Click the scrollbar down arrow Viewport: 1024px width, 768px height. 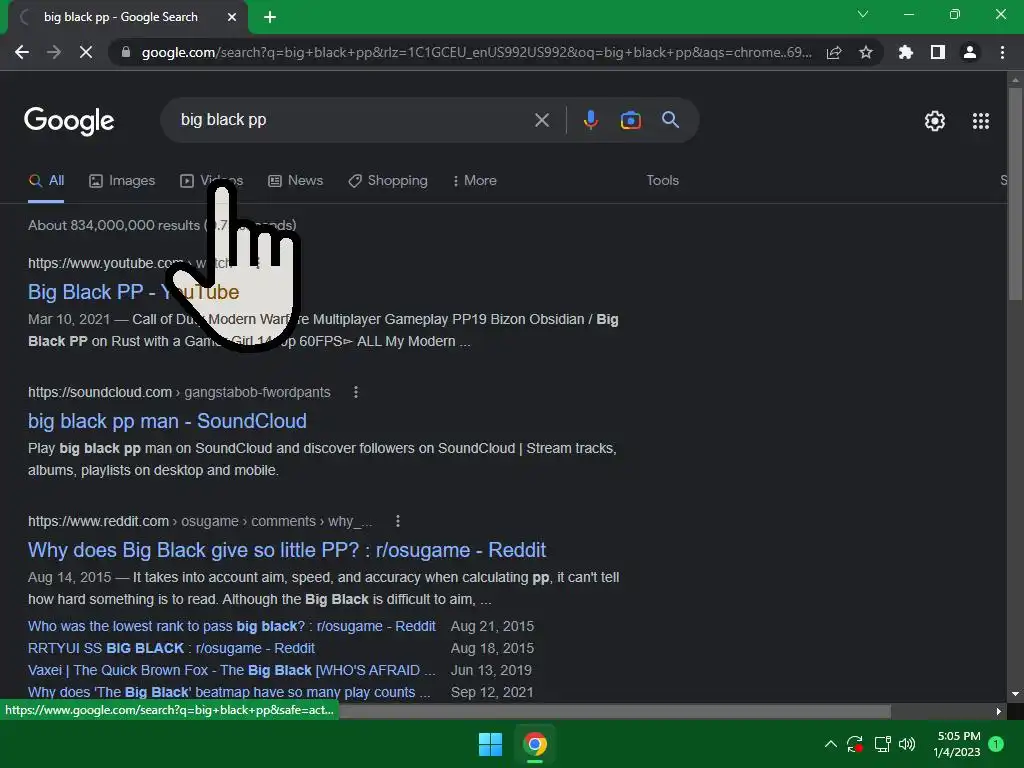(1015, 694)
